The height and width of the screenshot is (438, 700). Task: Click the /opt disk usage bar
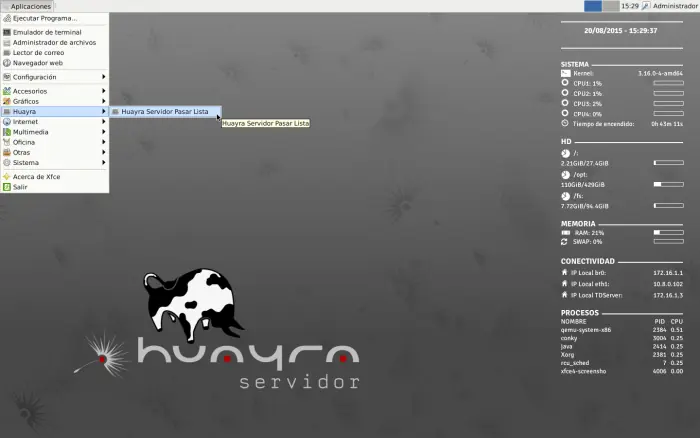pos(668,184)
